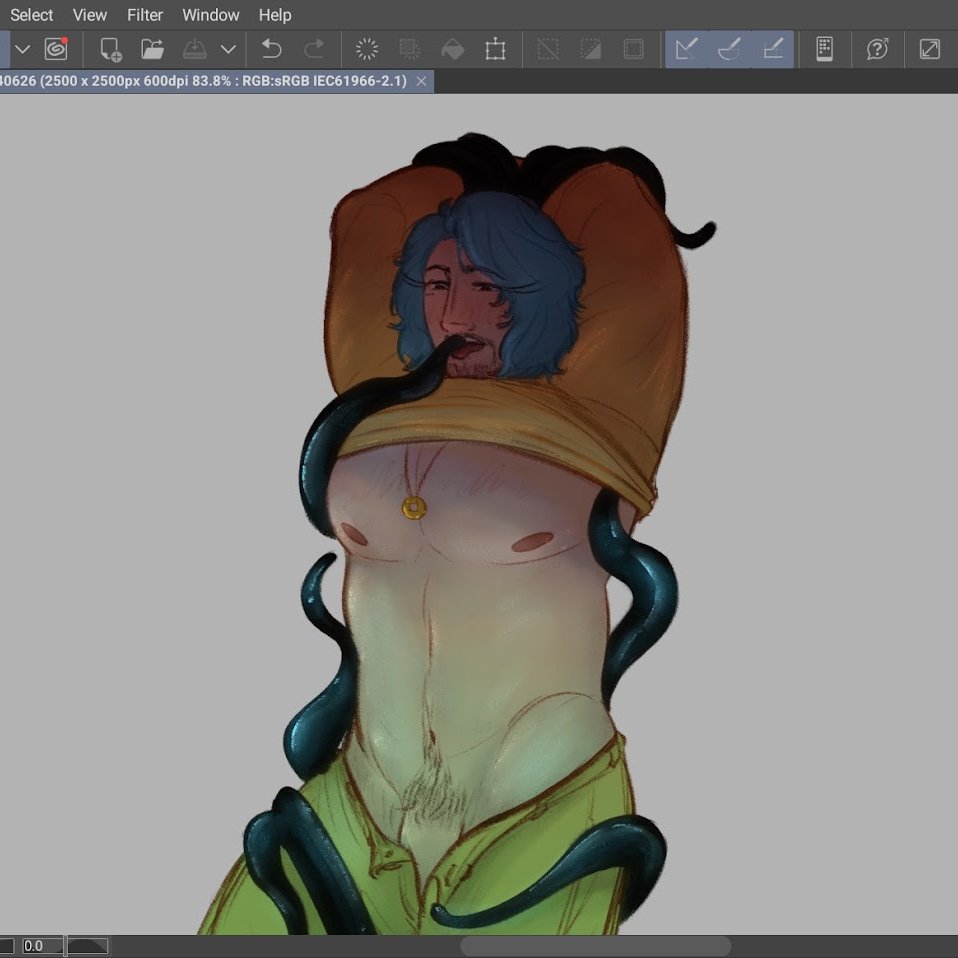Toggle Snap to Grid
958x958 pixels.
click(x=773, y=49)
